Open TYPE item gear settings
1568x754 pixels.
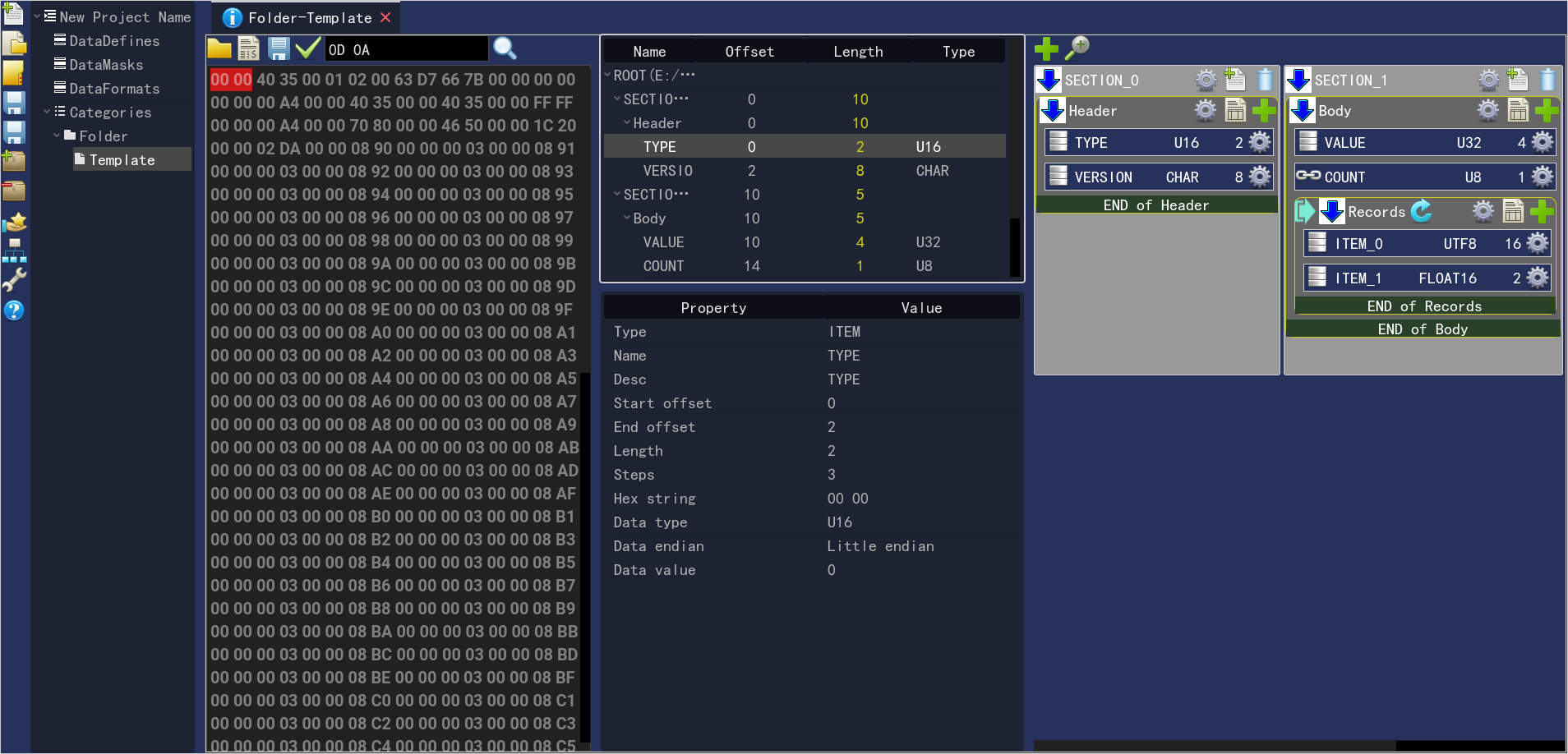click(1260, 142)
